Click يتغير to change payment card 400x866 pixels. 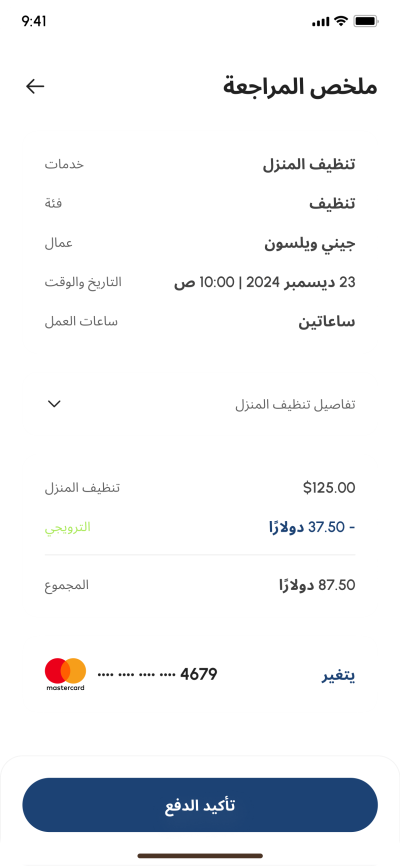pyautogui.click(x=338, y=675)
